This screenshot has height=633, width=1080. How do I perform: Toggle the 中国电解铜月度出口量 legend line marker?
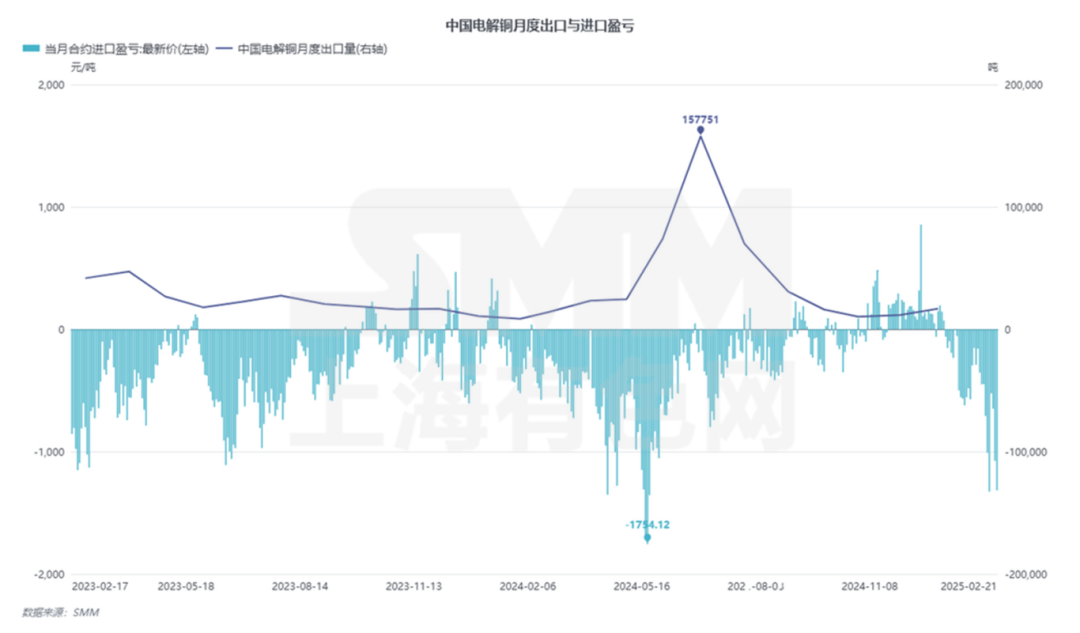coord(223,47)
